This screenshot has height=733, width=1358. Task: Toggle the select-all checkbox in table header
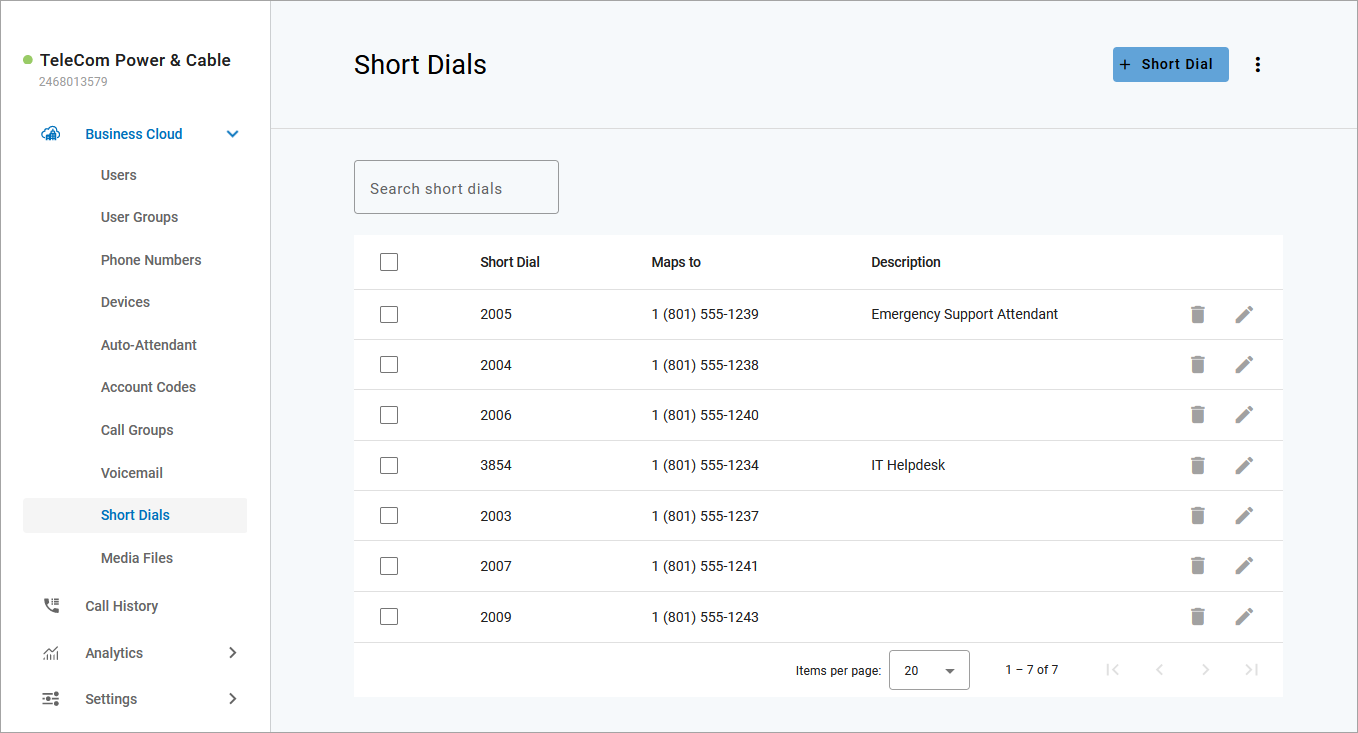pyautogui.click(x=389, y=262)
